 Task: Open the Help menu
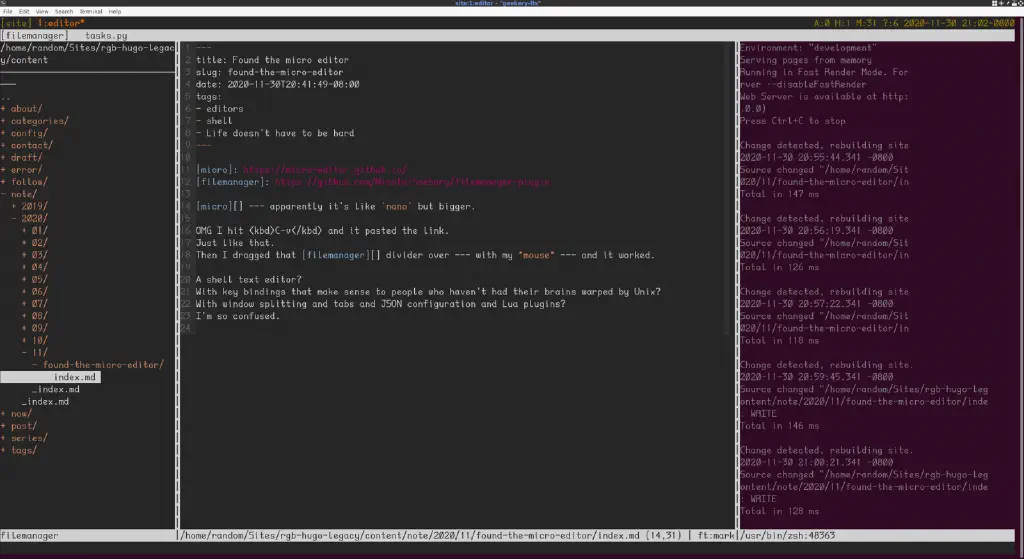click(x=115, y=11)
